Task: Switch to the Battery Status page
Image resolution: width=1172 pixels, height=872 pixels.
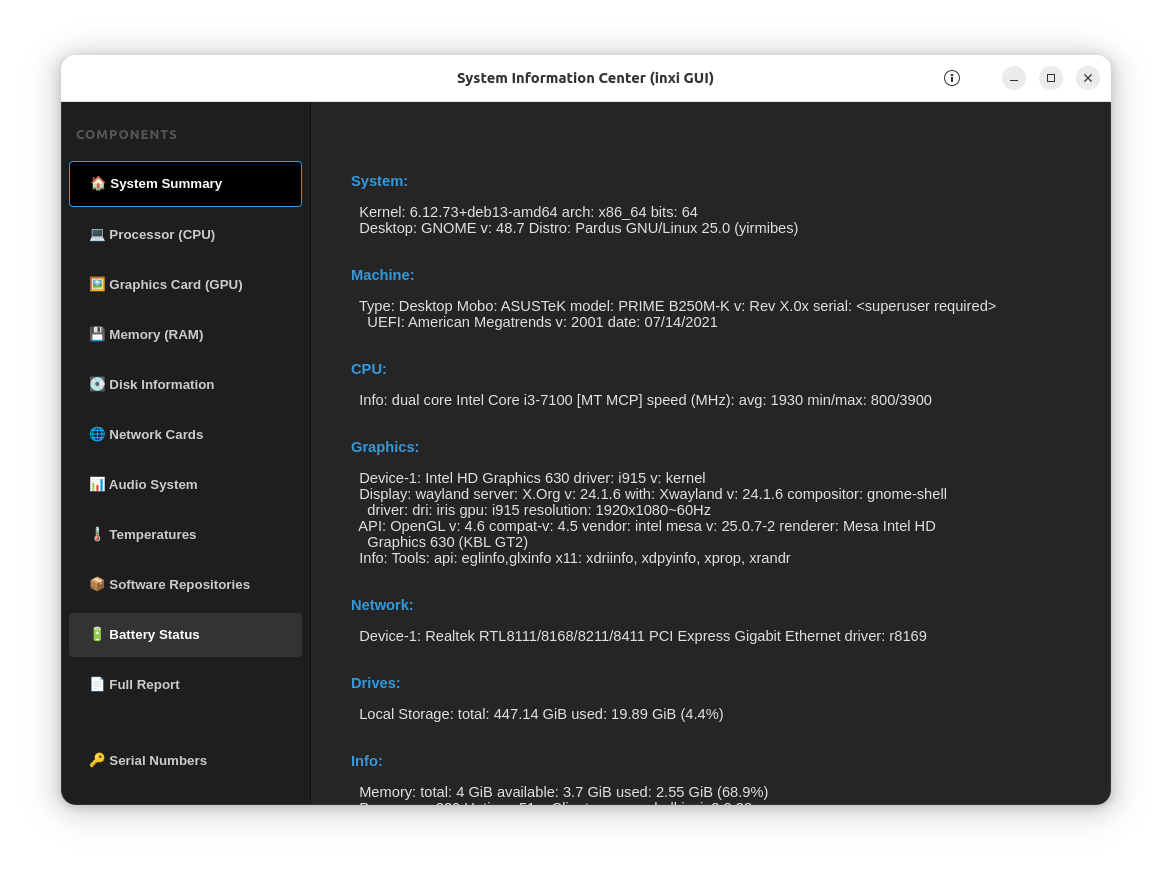Action: tap(154, 634)
